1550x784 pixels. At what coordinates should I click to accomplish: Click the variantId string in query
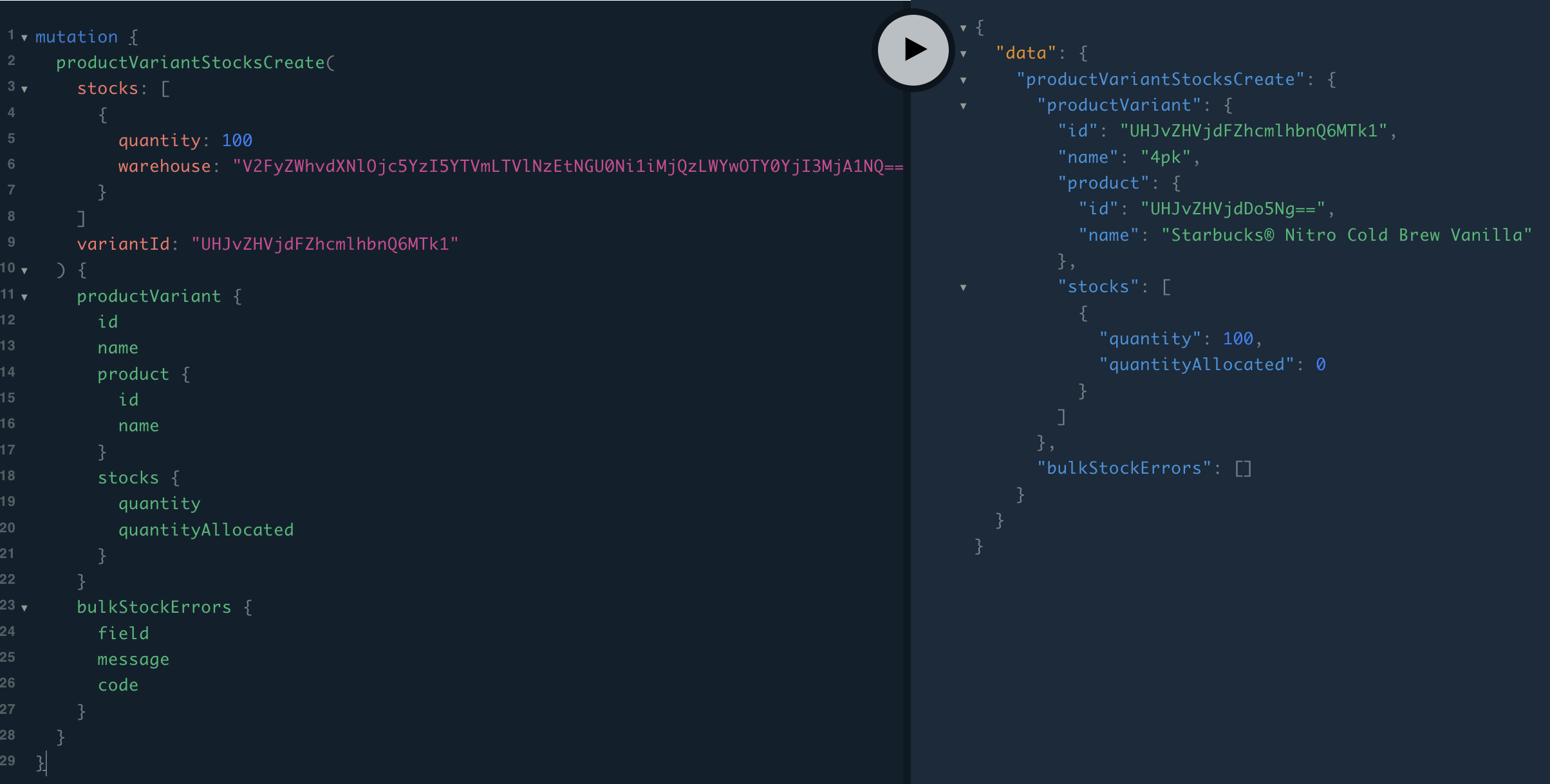pyautogui.click(x=324, y=245)
